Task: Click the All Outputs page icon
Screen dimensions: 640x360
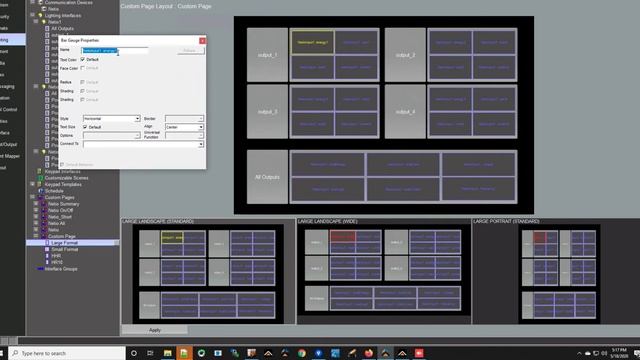Action: pyautogui.click(x=47, y=29)
